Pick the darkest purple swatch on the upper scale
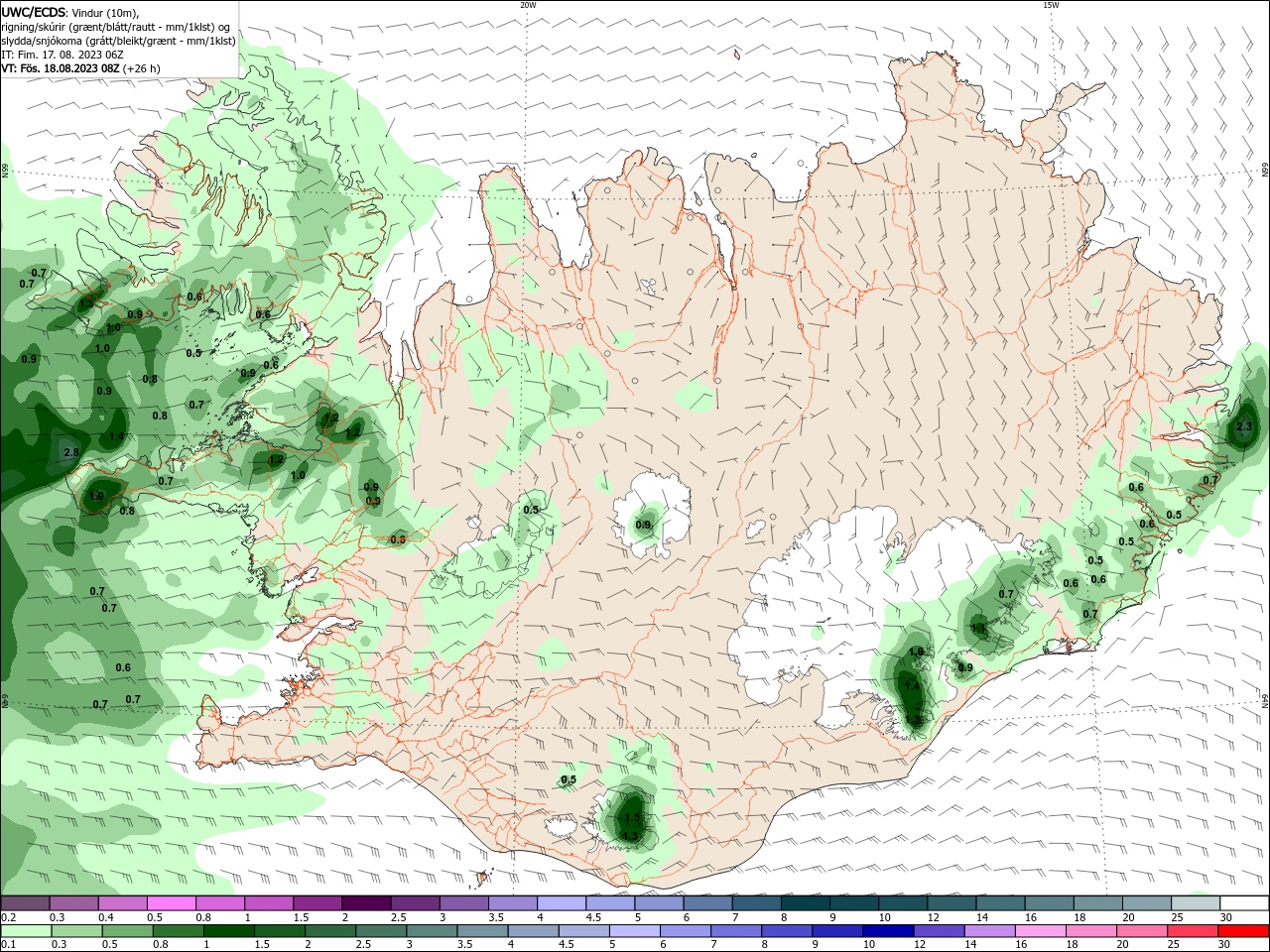 click(366, 903)
